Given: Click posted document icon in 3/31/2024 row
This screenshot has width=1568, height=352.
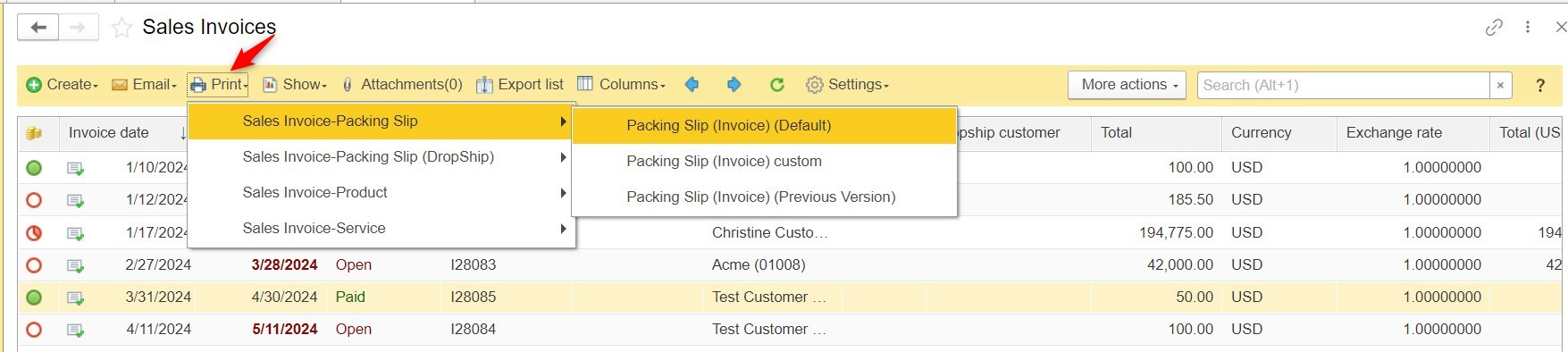Looking at the screenshot, I should 76,298.
